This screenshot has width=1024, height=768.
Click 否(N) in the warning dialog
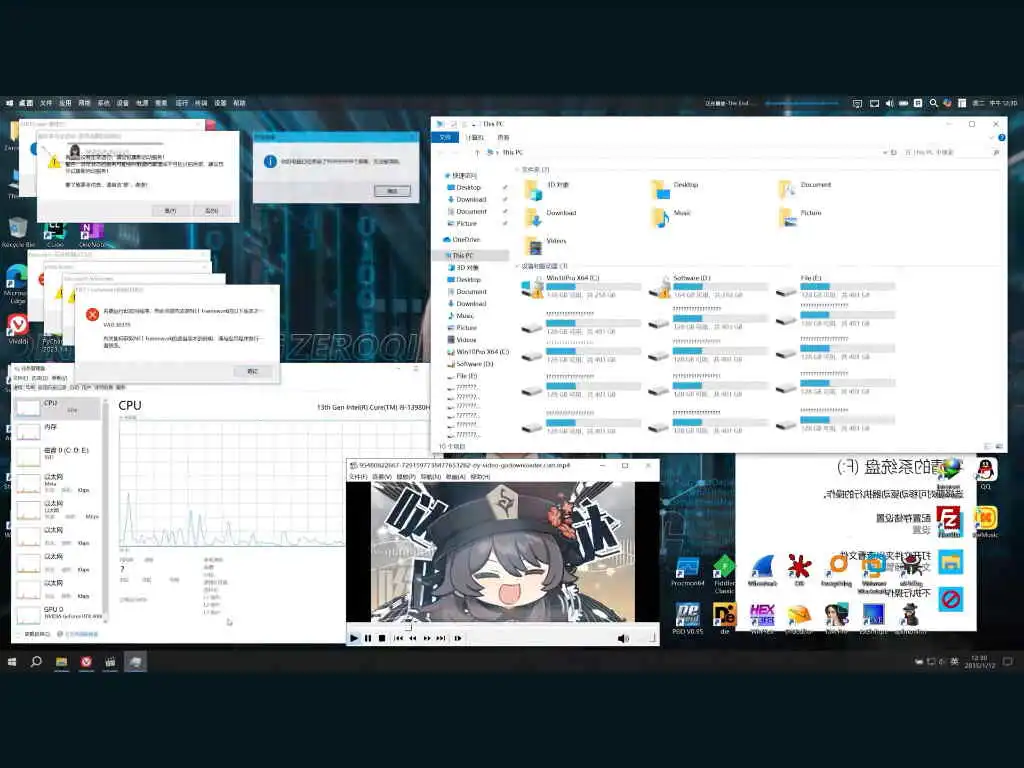click(x=212, y=211)
